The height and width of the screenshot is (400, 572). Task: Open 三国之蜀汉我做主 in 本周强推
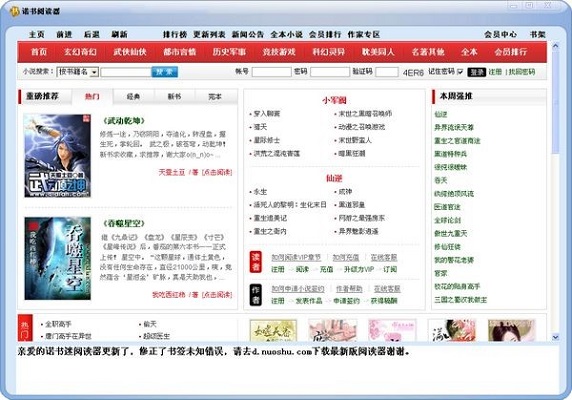(x=460, y=300)
